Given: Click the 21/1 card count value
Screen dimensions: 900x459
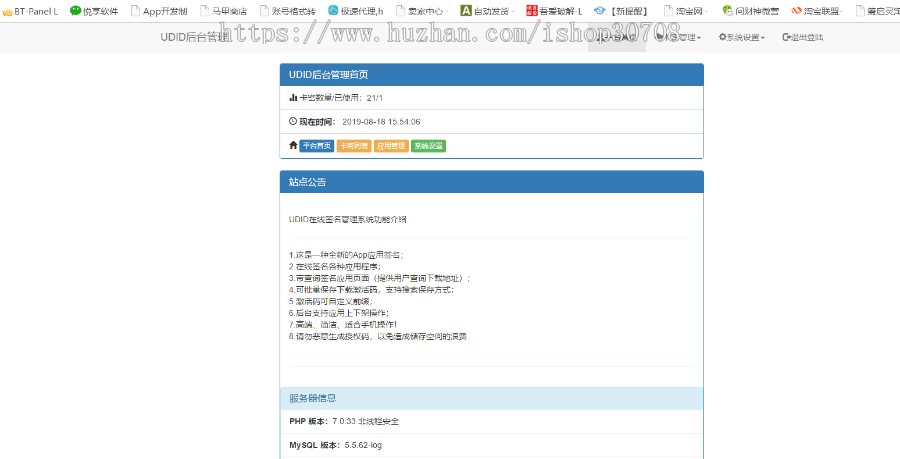Looking at the screenshot, I should (x=375, y=98).
